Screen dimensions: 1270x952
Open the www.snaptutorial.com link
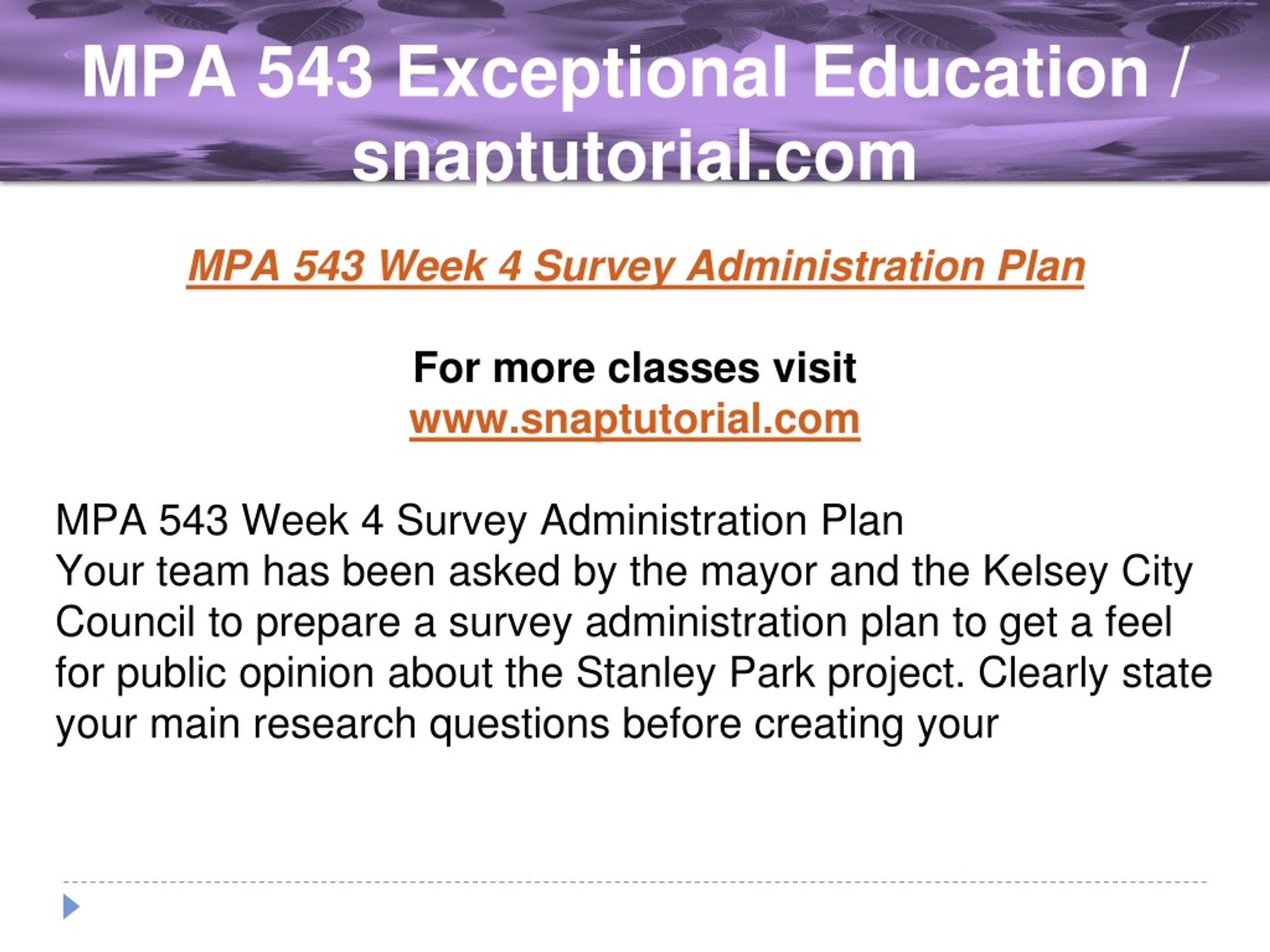click(635, 419)
